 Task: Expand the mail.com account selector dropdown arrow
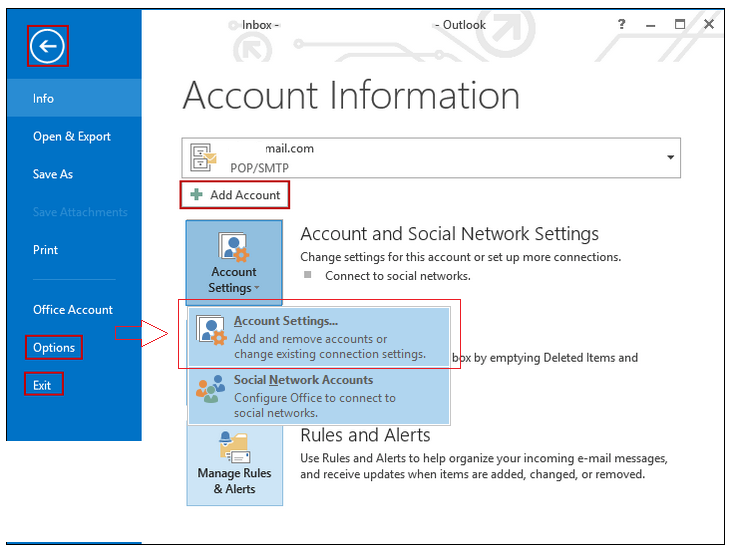670,157
